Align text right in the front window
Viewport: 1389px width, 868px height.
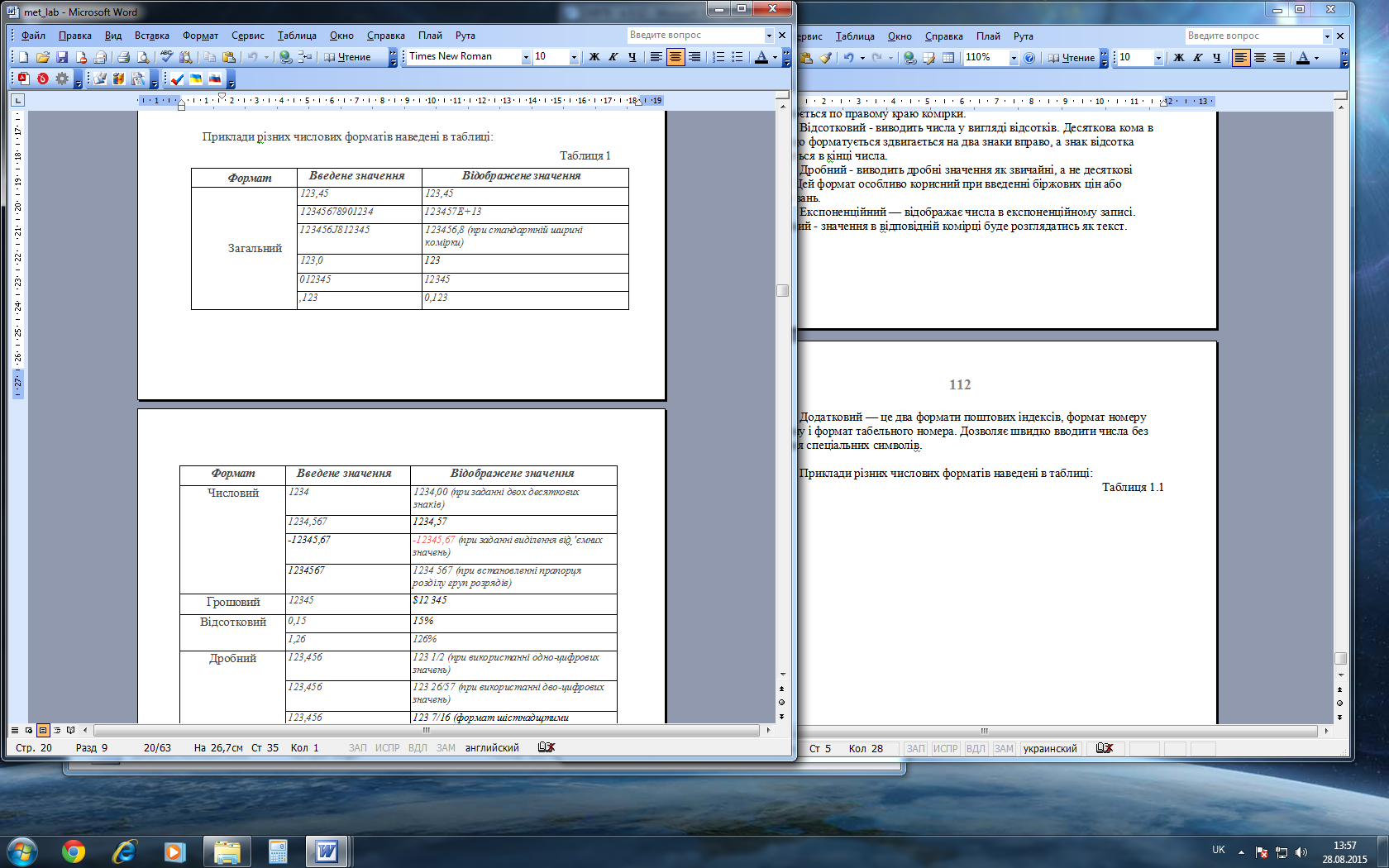point(694,57)
